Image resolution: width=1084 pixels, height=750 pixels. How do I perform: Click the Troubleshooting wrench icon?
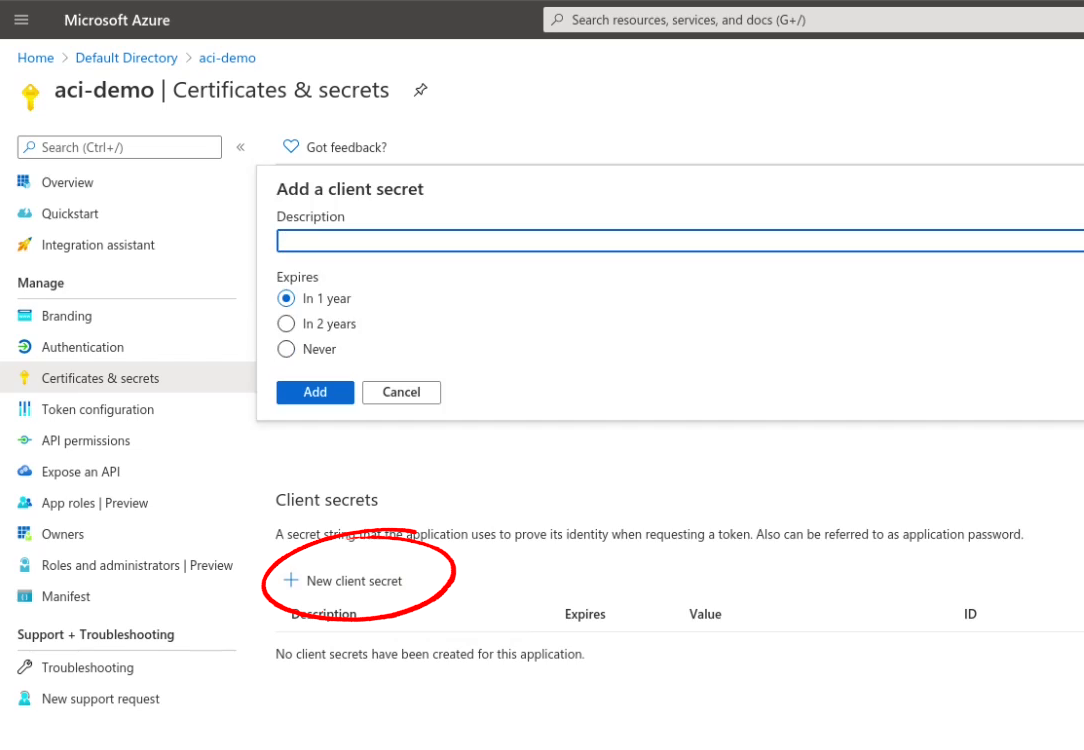point(24,667)
